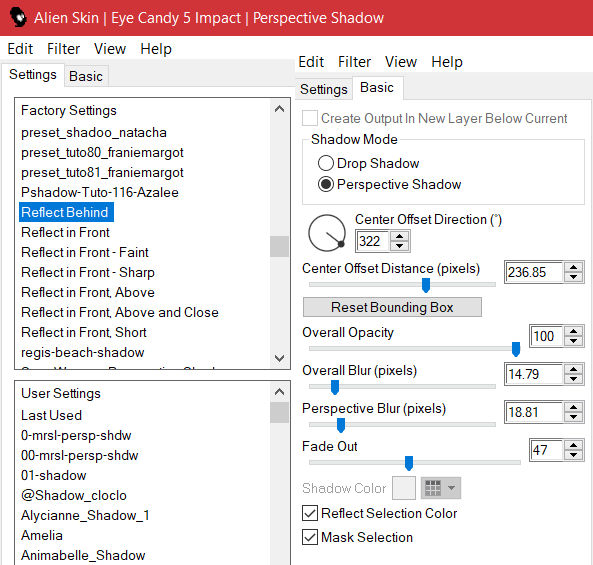Click the Factory Settings scrollbar thumb
Screen dimensions: 593x565
pyautogui.click(x=279, y=247)
